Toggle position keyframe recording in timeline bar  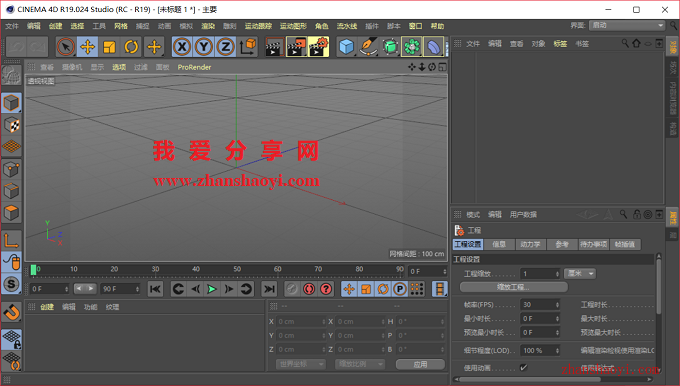349,289
